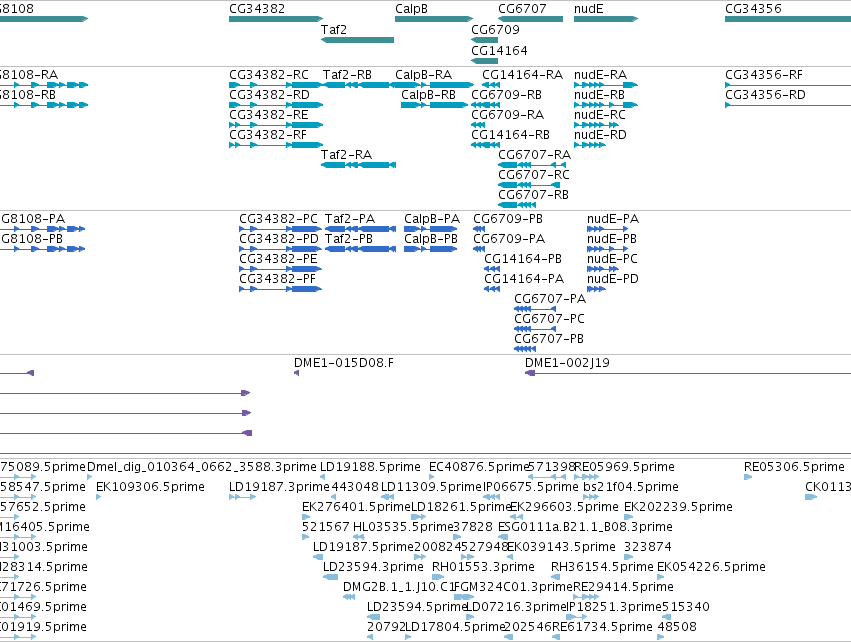The height and width of the screenshot is (642, 851).
Task: Open the Taf2-PA protein
Action: point(350,219)
